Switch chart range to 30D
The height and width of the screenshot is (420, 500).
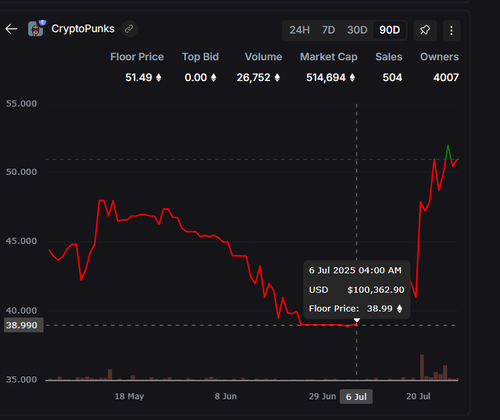pyautogui.click(x=357, y=30)
